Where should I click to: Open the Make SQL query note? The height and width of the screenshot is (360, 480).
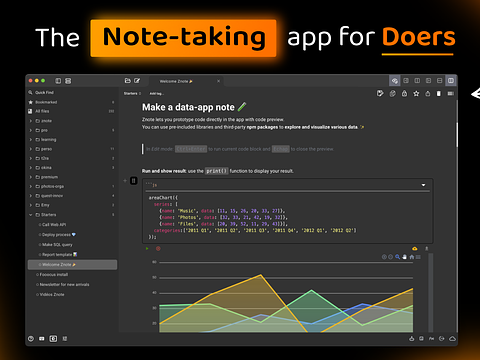click(x=57, y=245)
